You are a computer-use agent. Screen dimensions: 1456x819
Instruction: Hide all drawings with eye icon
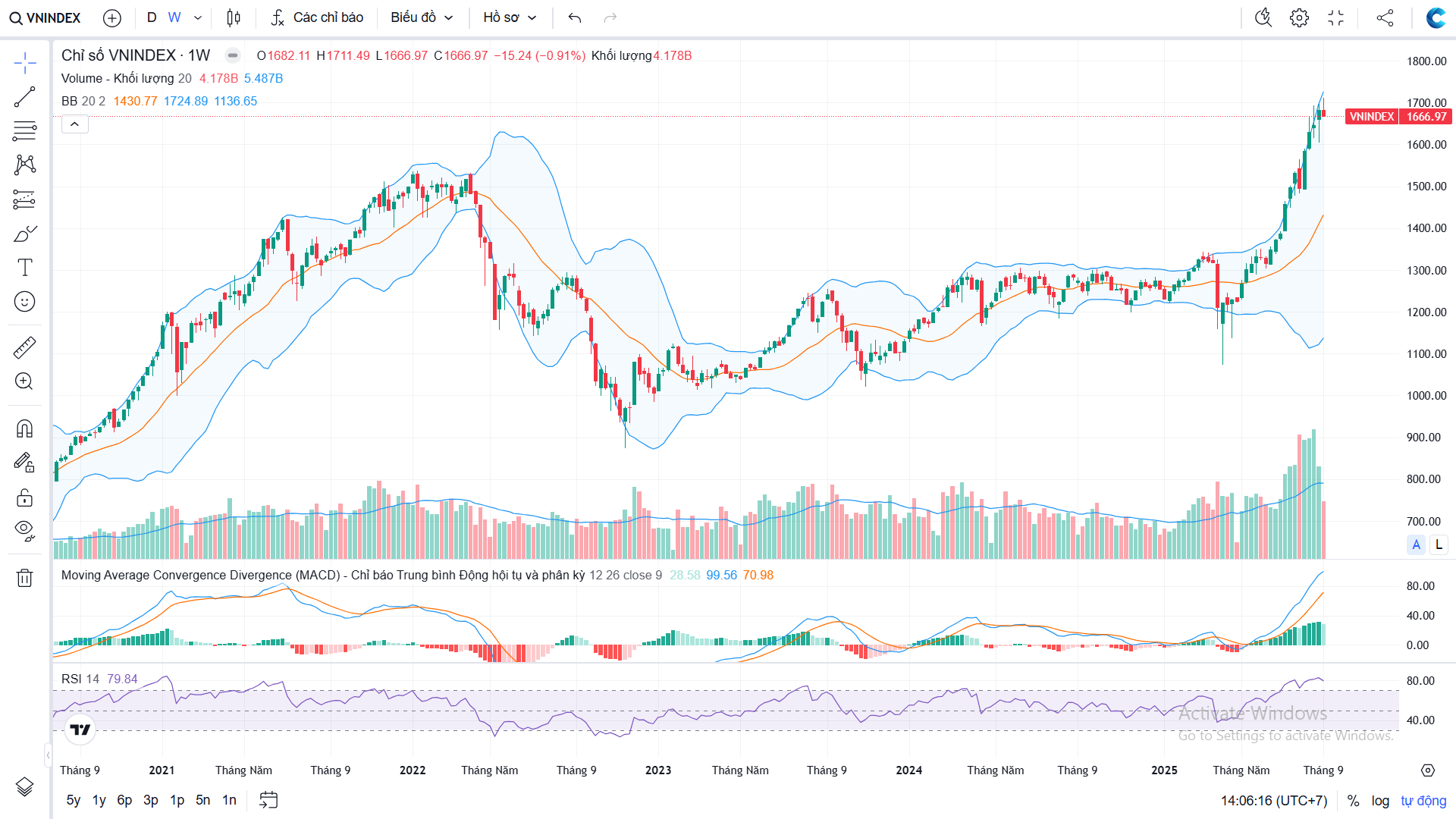[x=24, y=530]
